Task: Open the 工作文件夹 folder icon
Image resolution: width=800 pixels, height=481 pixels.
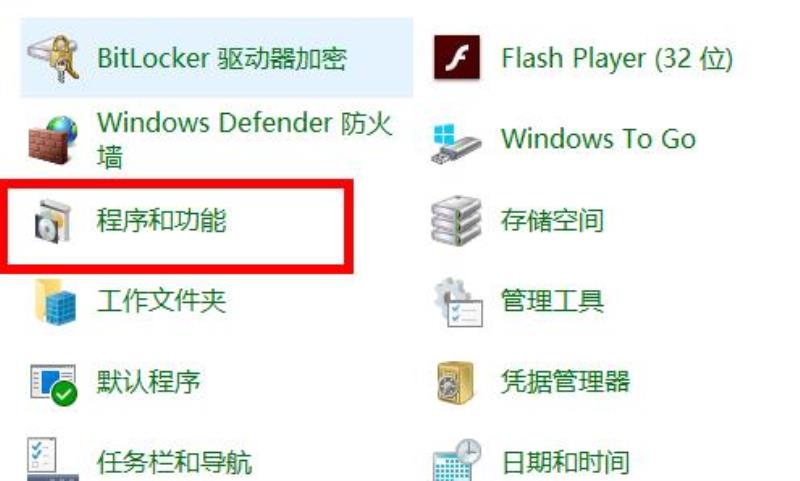Action: click(x=55, y=302)
